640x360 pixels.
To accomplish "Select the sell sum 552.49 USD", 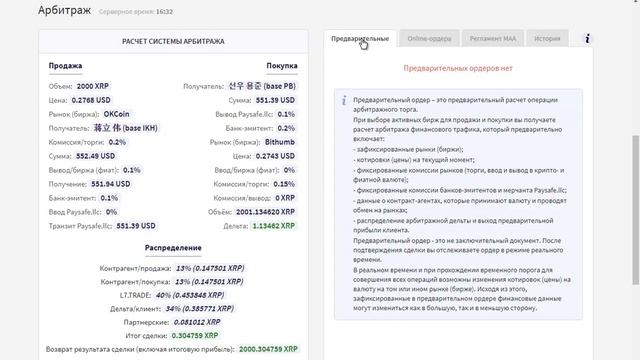I will (96, 156).
